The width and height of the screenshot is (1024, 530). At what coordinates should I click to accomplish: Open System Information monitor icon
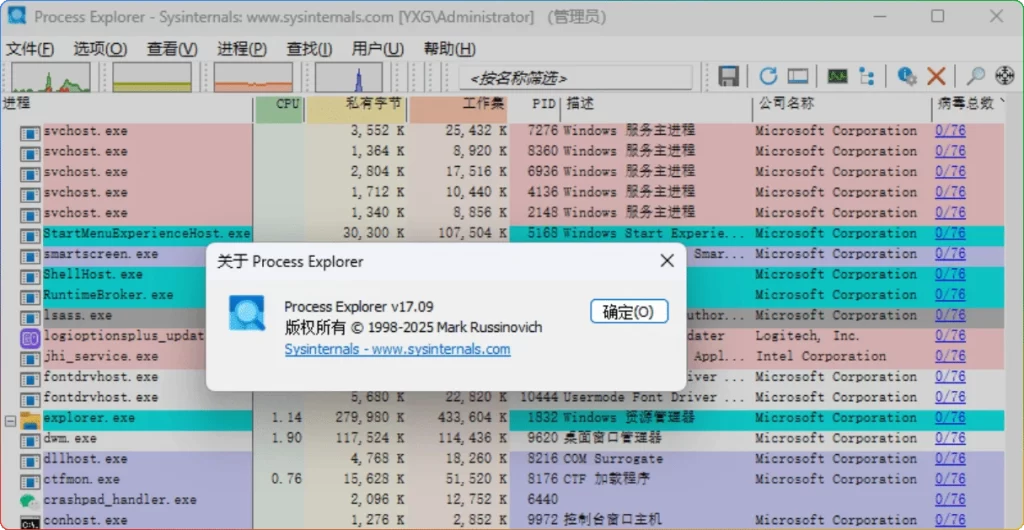837,77
